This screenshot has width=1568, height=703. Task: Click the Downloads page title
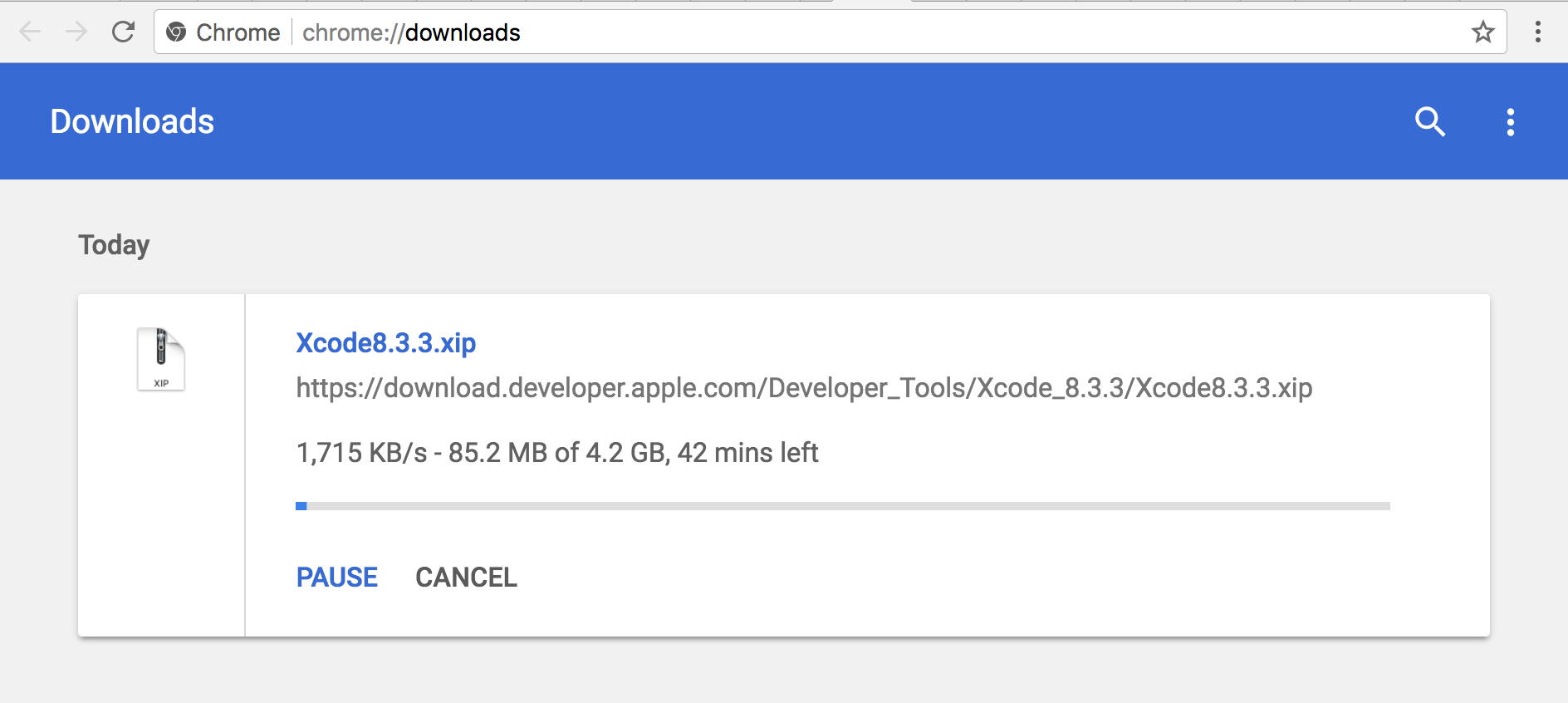(131, 121)
